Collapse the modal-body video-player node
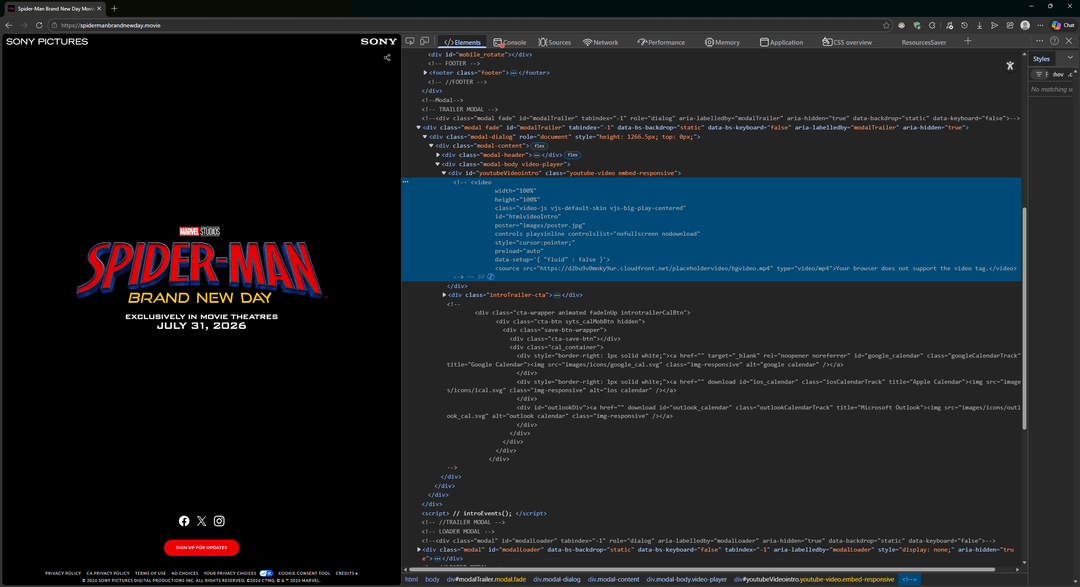 tap(437, 164)
